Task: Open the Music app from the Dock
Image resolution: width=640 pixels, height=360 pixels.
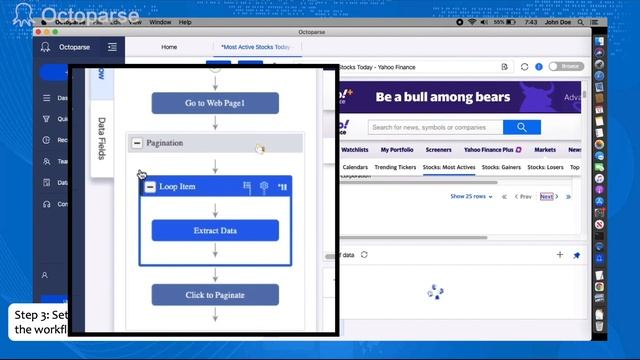Action: 599,178
